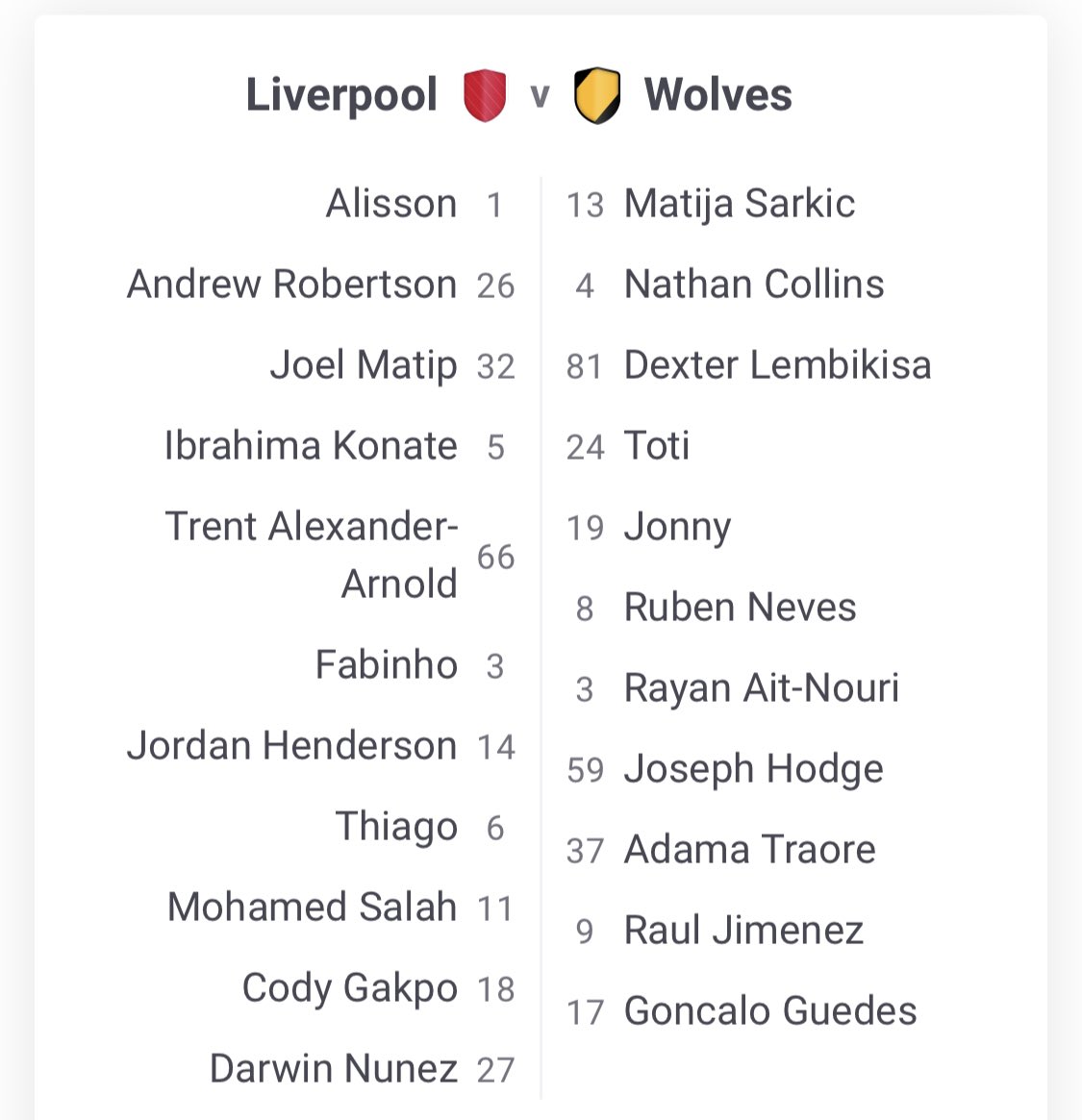Click the red Liverpool shield crest
The height and width of the screenshot is (1120, 1082).
click(485, 95)
